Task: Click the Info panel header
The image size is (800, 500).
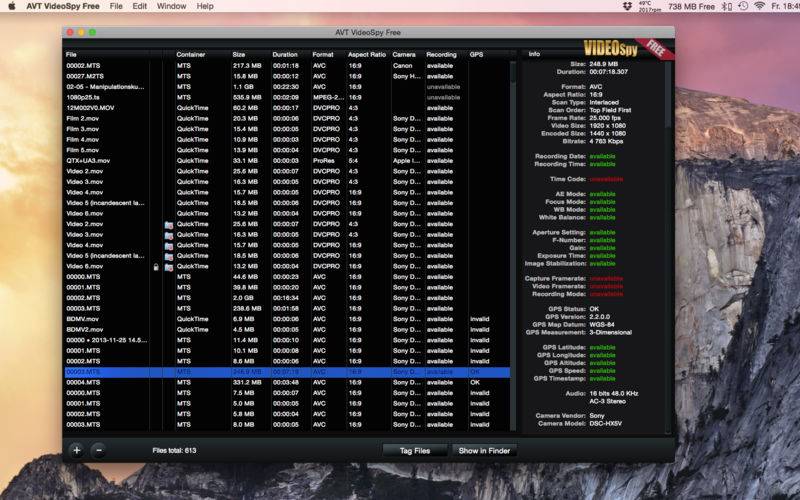Action: [534, 54]
